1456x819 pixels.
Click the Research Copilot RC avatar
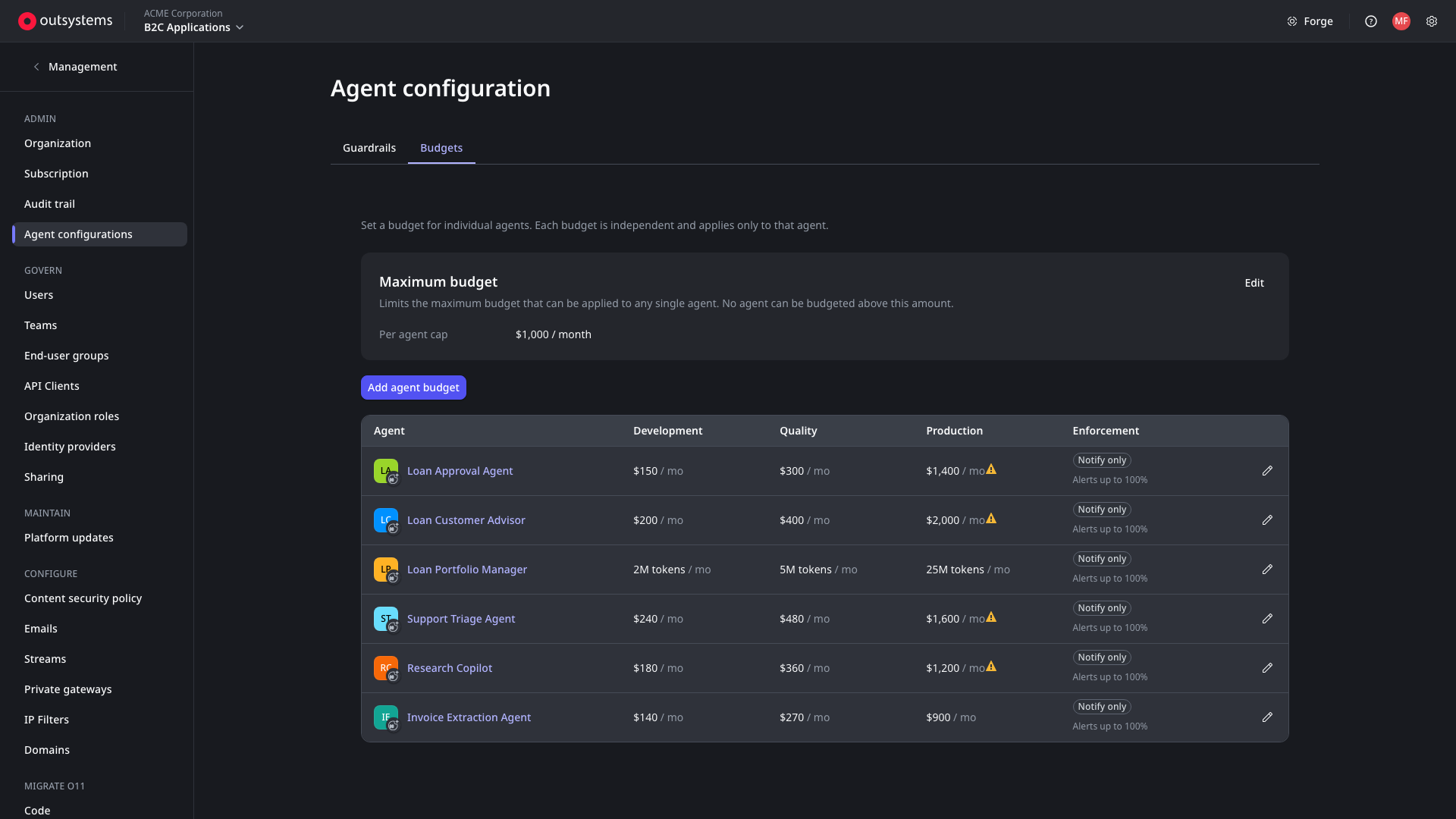click(386, 668)
